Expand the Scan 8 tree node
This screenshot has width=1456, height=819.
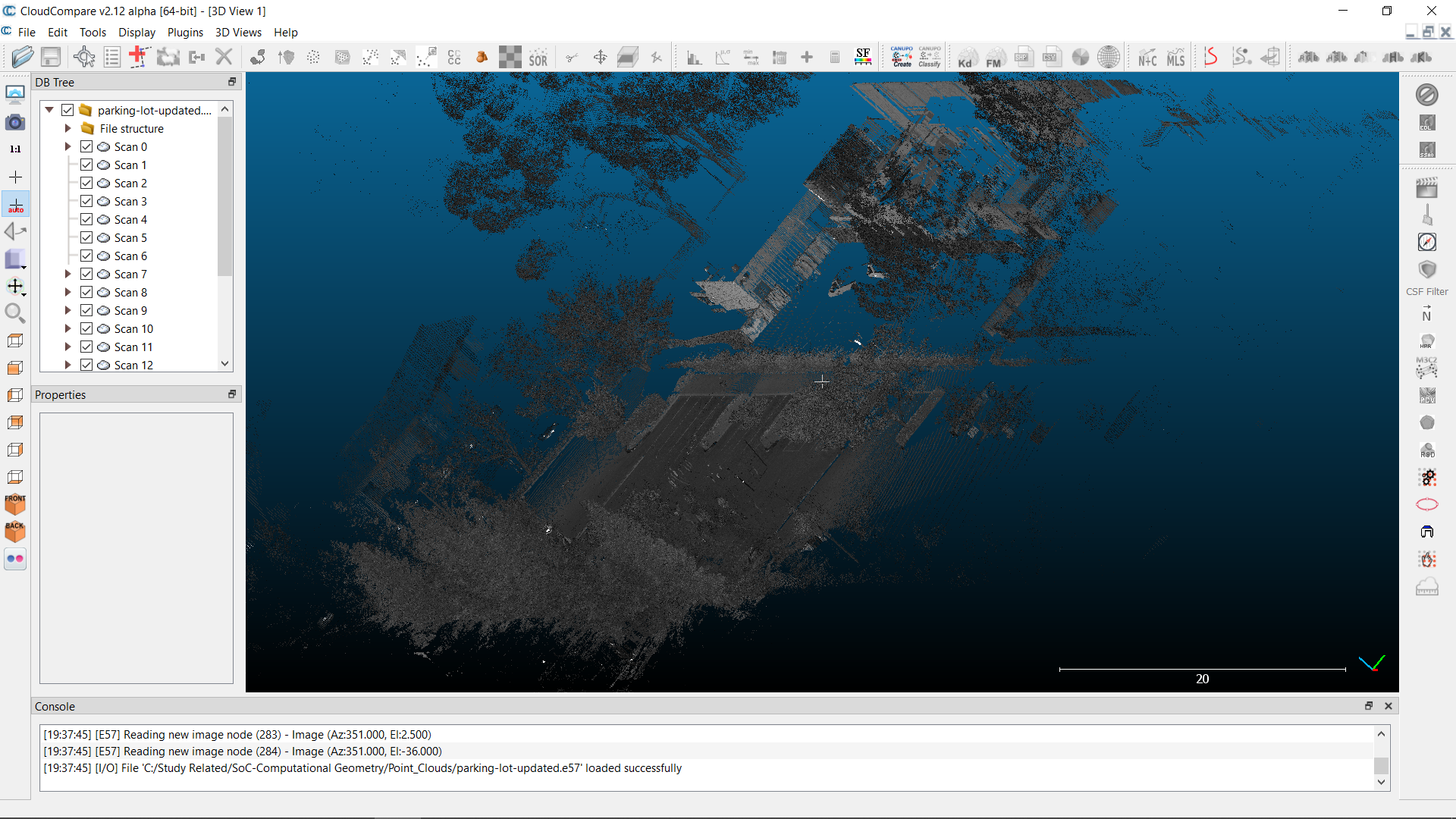point(67,292)
